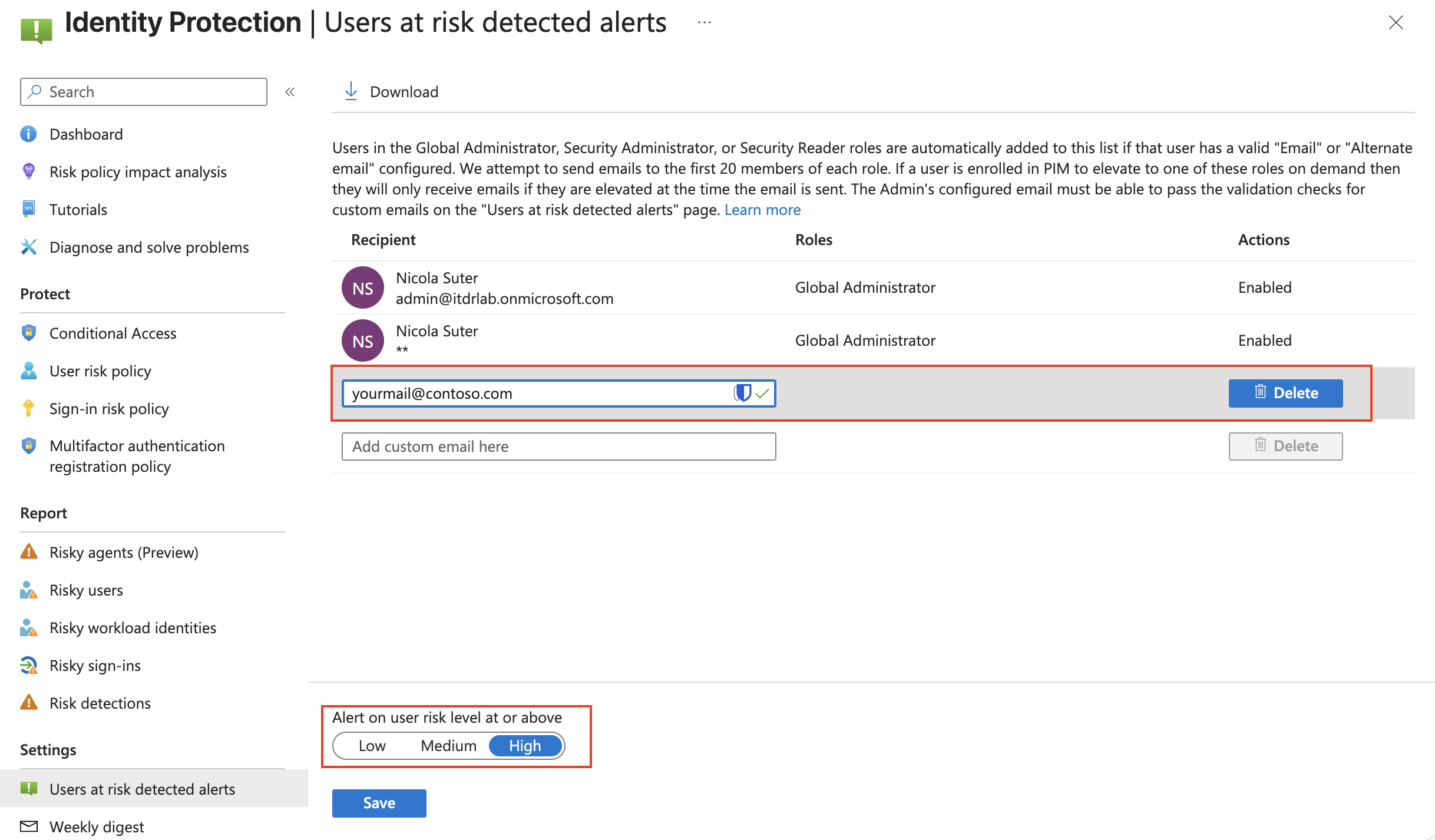
Task: Select the Medium user risk level
Action: pyautogui.click(x=448, y=745)
